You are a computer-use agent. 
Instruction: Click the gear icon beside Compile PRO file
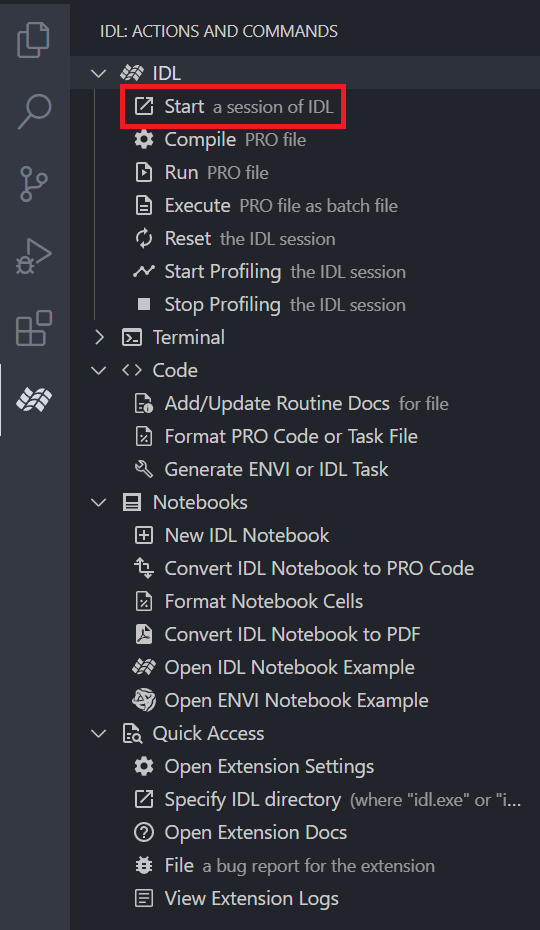(144, 139)
